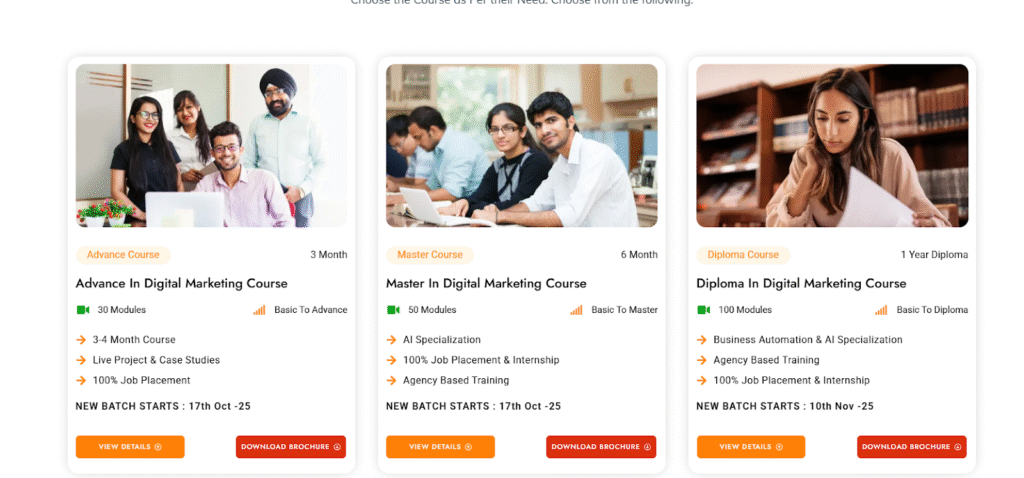View details of the Advance course
The width and height of the screenshot is (1024, 478).
click(130, 447)
